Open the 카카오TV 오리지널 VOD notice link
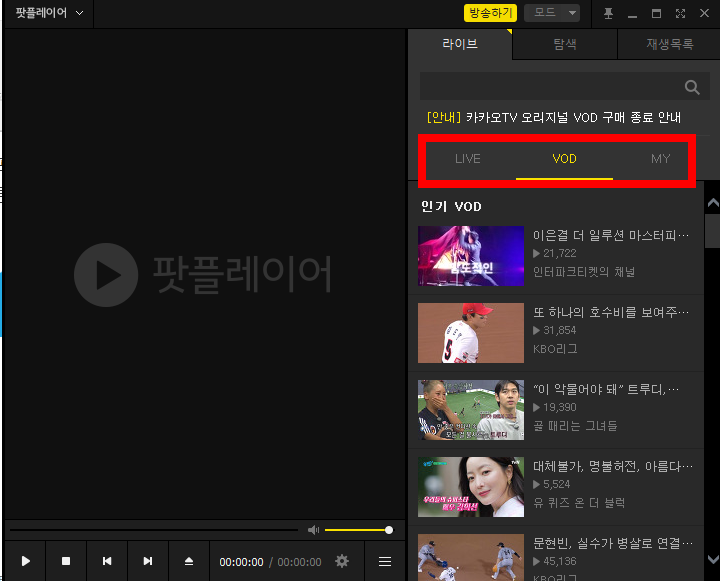The height and width of the screenshot is (581, 720). coord(554,118)
